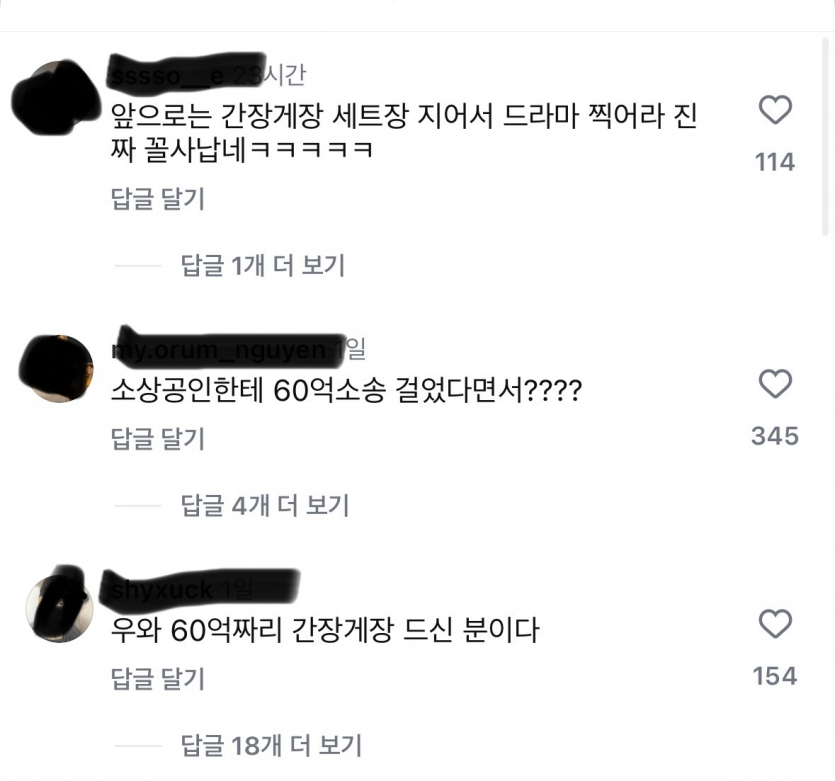Heart the 60억짜리 간장게장 comment
The width and height of the screenshot is (835, 781).
tap(775, 623)
